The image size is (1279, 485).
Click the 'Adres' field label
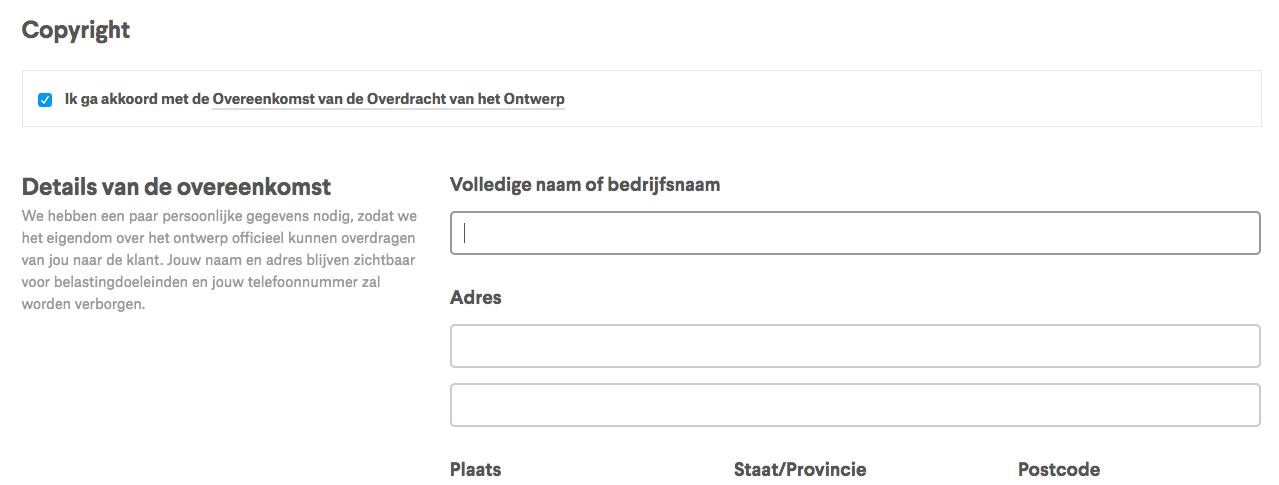point(476,298)
